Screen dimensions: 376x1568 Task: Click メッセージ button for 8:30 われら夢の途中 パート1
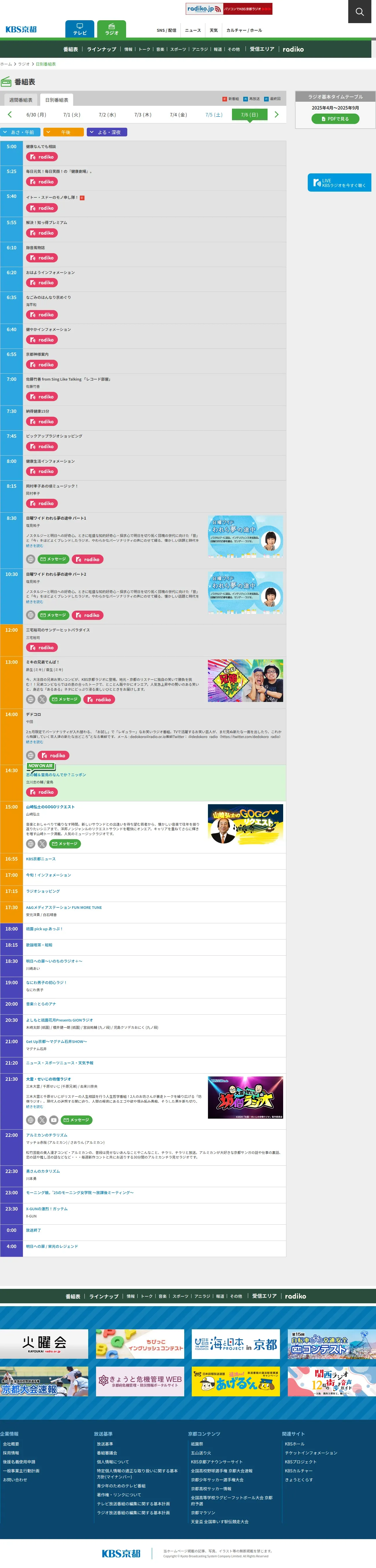click(54, 559)
